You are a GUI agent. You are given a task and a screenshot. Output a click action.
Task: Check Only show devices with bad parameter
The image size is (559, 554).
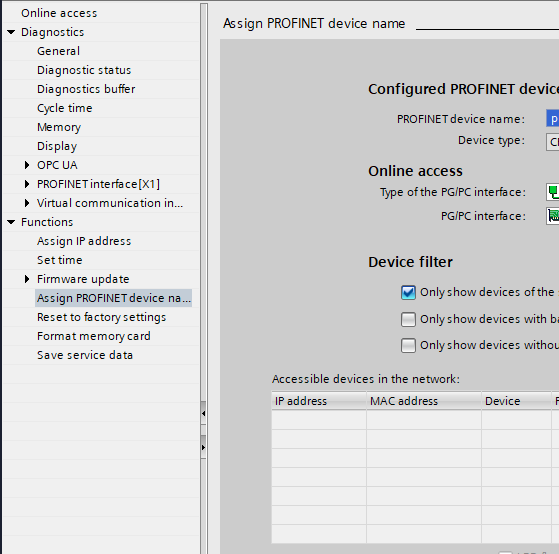408,319
